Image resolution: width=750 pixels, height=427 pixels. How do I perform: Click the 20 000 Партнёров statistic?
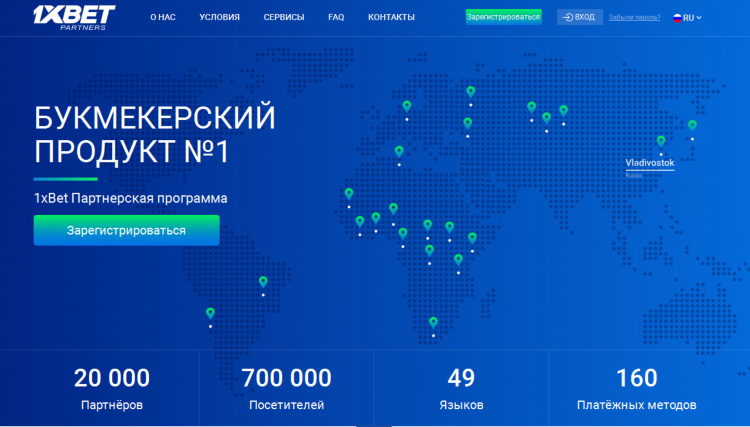112,388
